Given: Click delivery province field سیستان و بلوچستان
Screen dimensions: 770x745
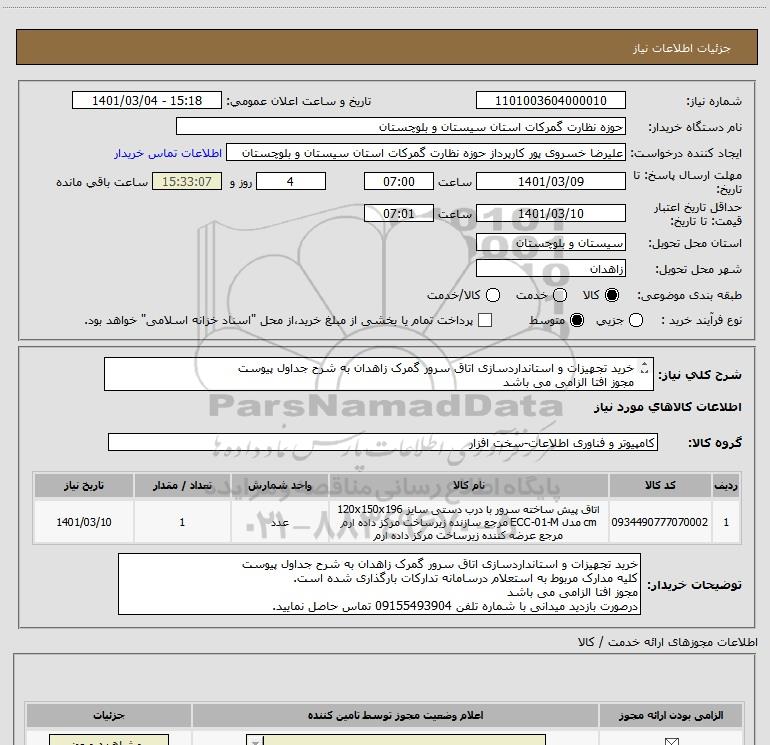Looking at the screenshot, I should [550, 242].
